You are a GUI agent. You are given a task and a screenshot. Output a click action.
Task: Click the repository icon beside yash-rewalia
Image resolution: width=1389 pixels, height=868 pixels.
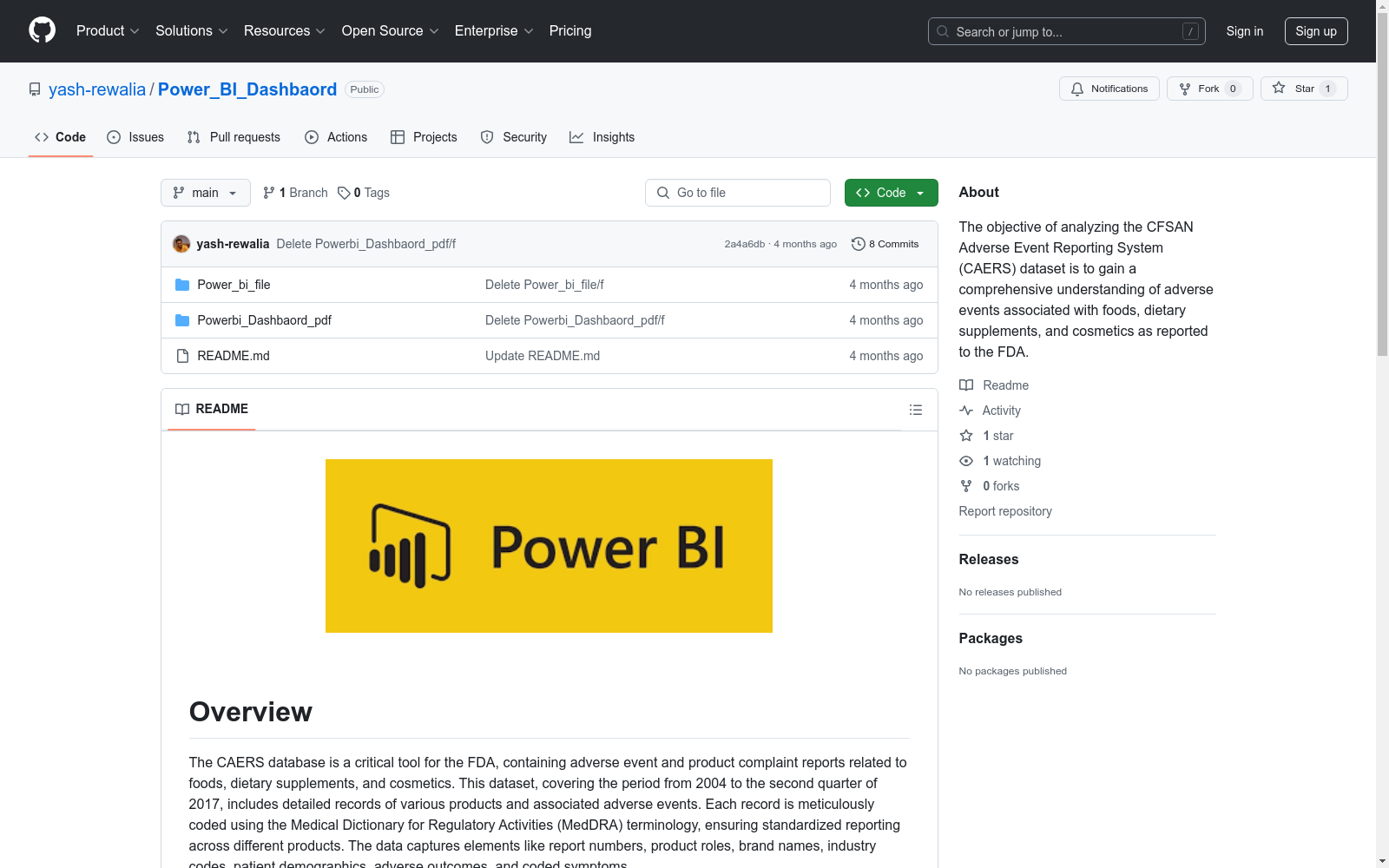35,89
